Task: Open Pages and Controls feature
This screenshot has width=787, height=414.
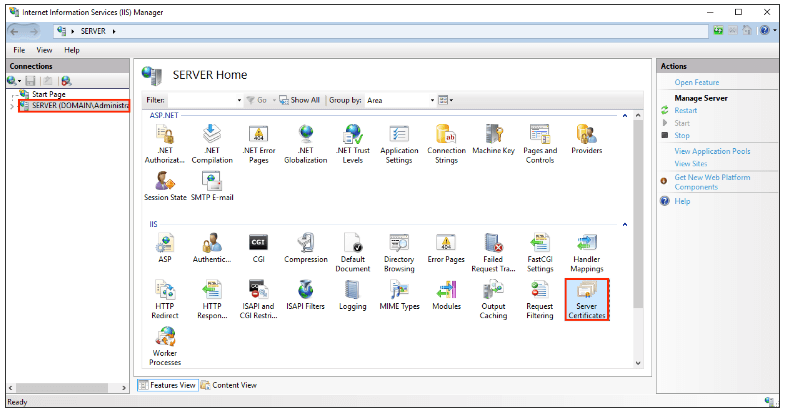Action: click(540, 145)
